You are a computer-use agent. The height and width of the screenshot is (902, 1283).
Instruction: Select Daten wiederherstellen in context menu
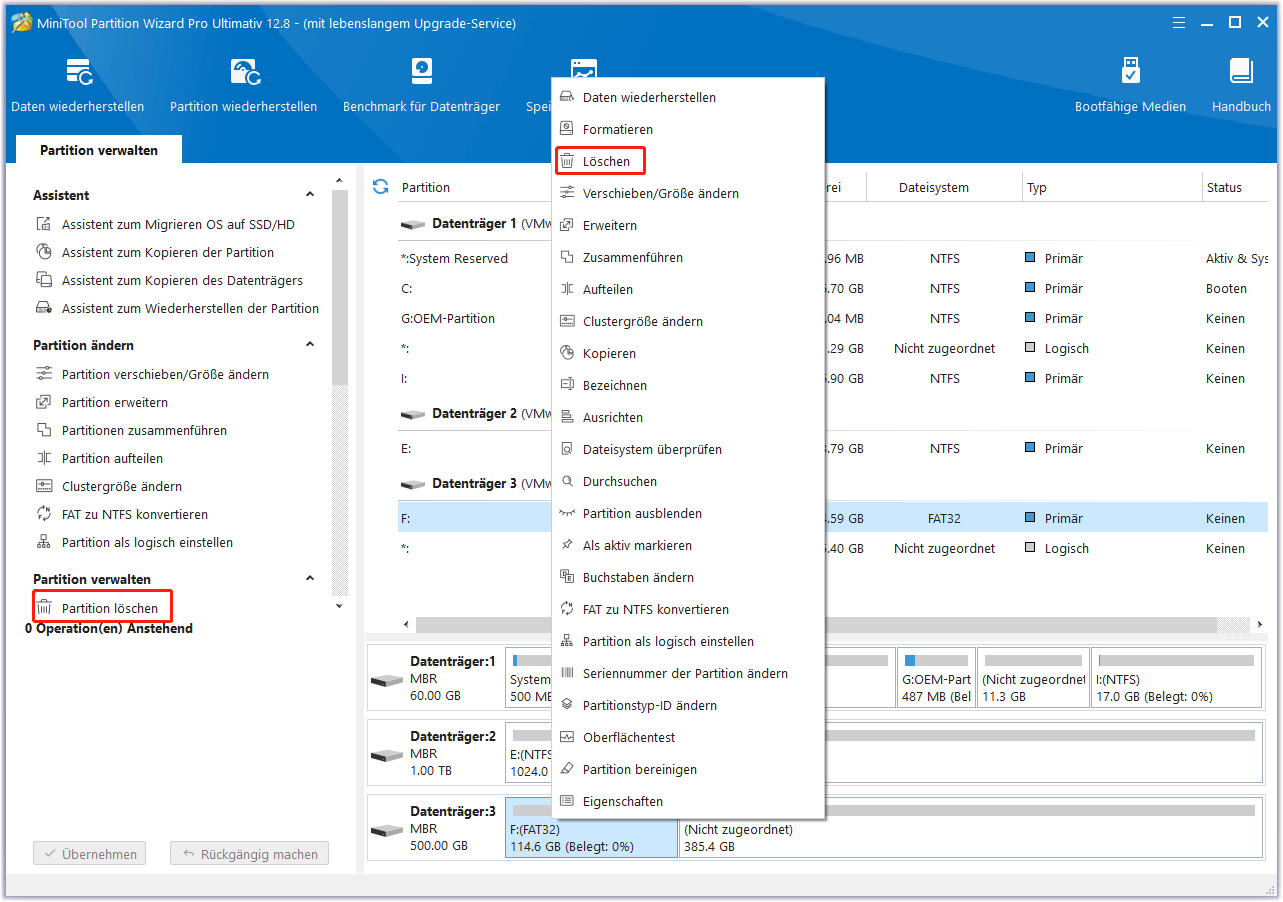(x=688, y=98)
